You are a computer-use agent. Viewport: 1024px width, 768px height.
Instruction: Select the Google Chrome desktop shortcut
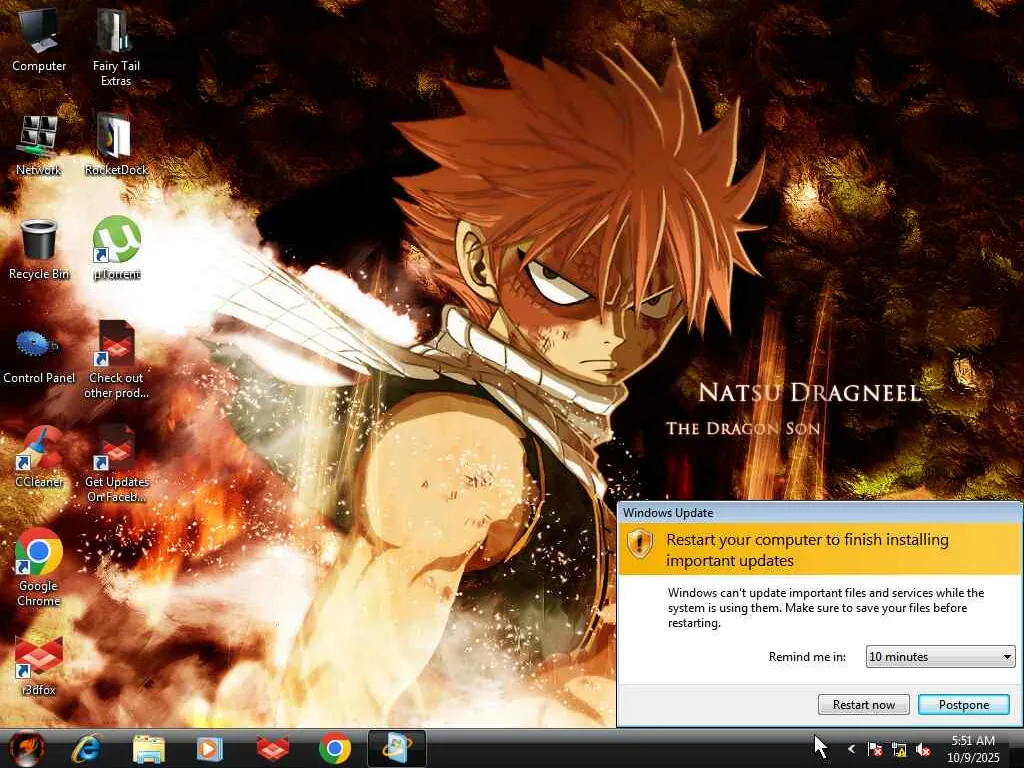tap(39, 568)
